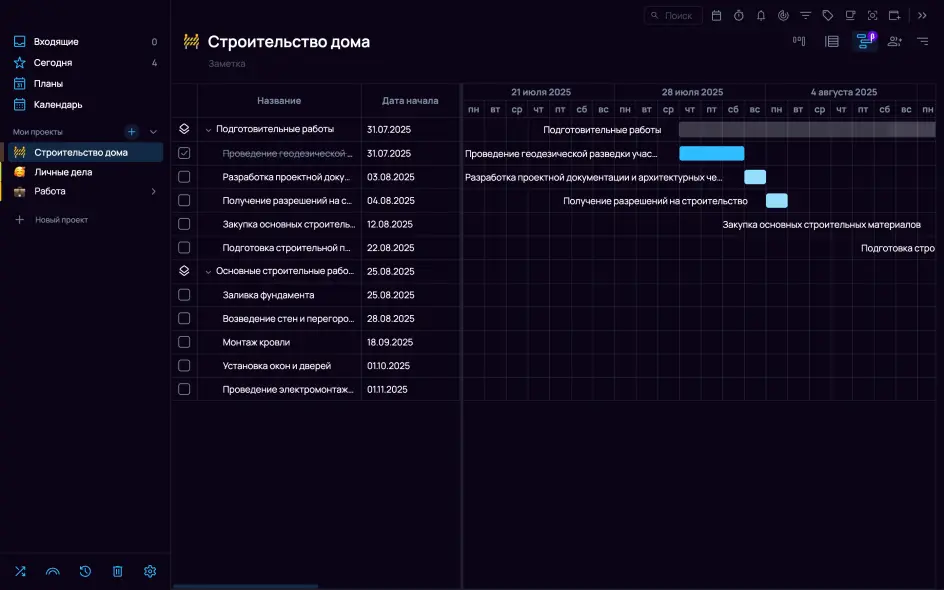Click the Поиск search field
Screen dimensions: 944x590
point(672,15)
